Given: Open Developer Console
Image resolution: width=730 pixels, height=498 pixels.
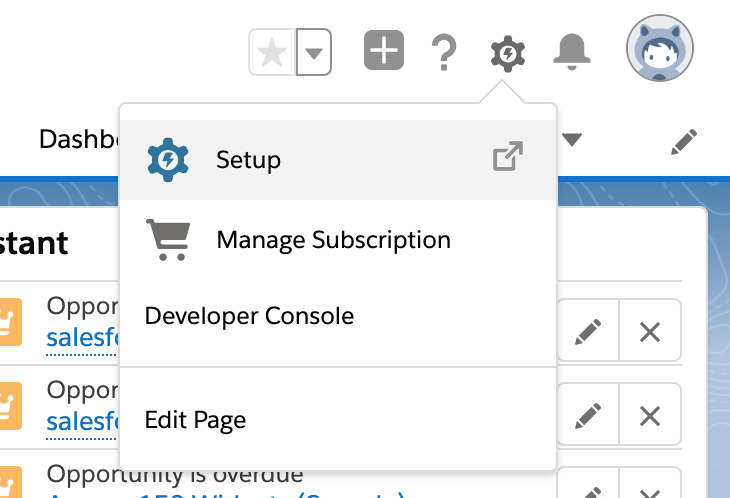Looking at the screenshot, I should click(x=249, y=317).
